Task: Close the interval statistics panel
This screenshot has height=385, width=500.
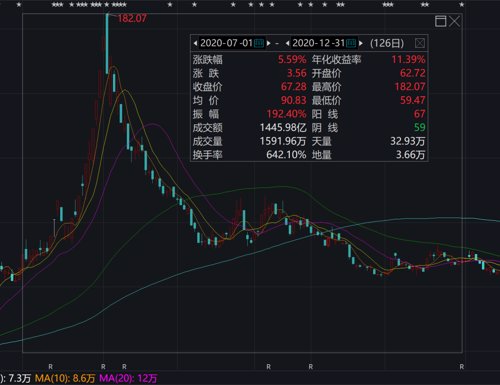Action: tap(420, 43)
